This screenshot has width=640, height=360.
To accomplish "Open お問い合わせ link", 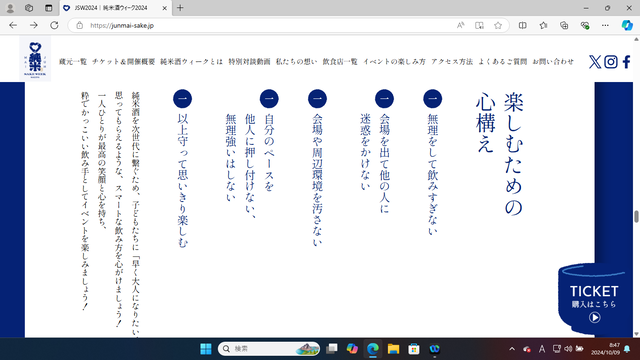I will (553, 62).
